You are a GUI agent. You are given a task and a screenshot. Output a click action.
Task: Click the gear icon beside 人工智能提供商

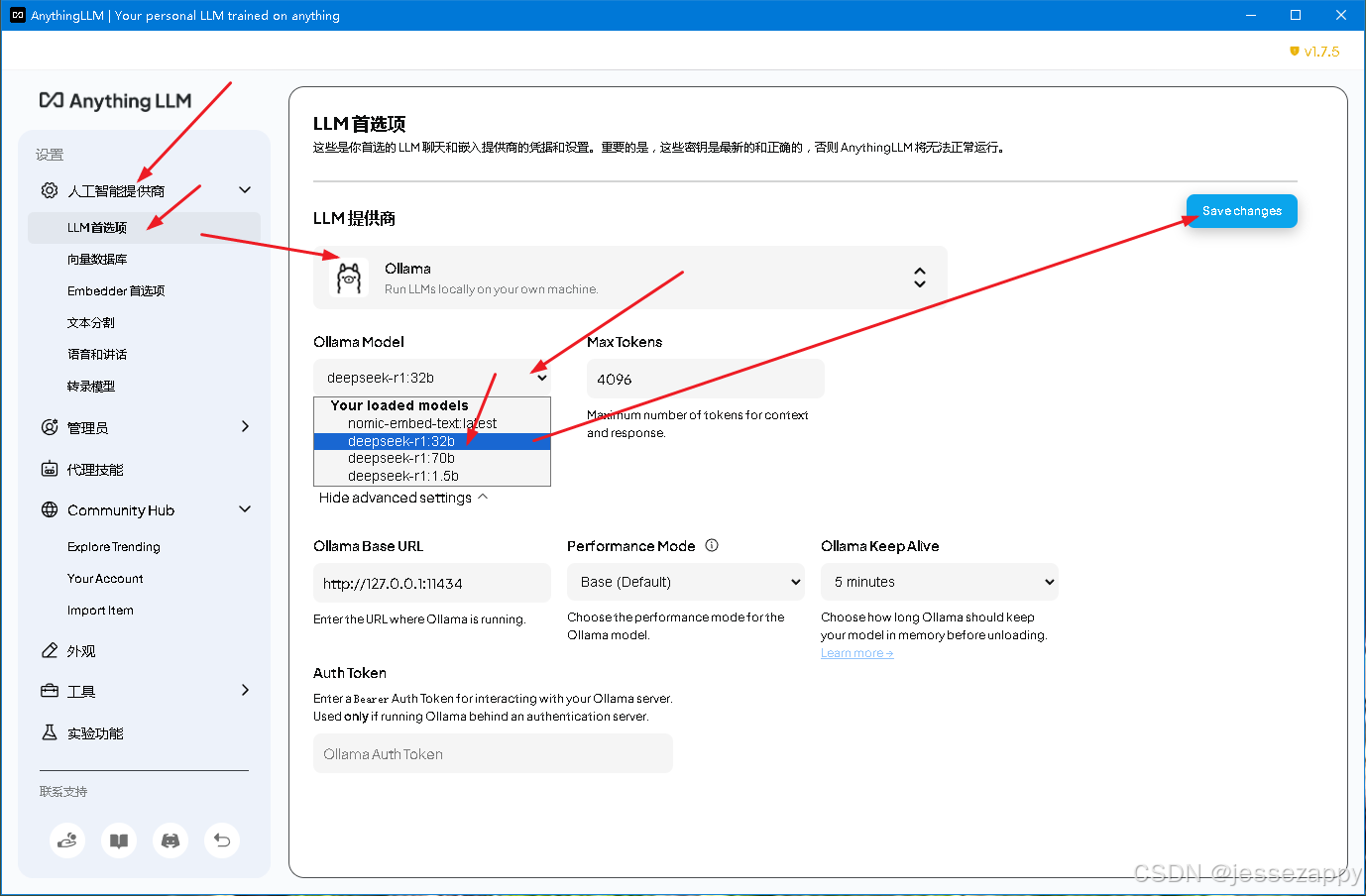pyautogui.click(x=50, y=190)
